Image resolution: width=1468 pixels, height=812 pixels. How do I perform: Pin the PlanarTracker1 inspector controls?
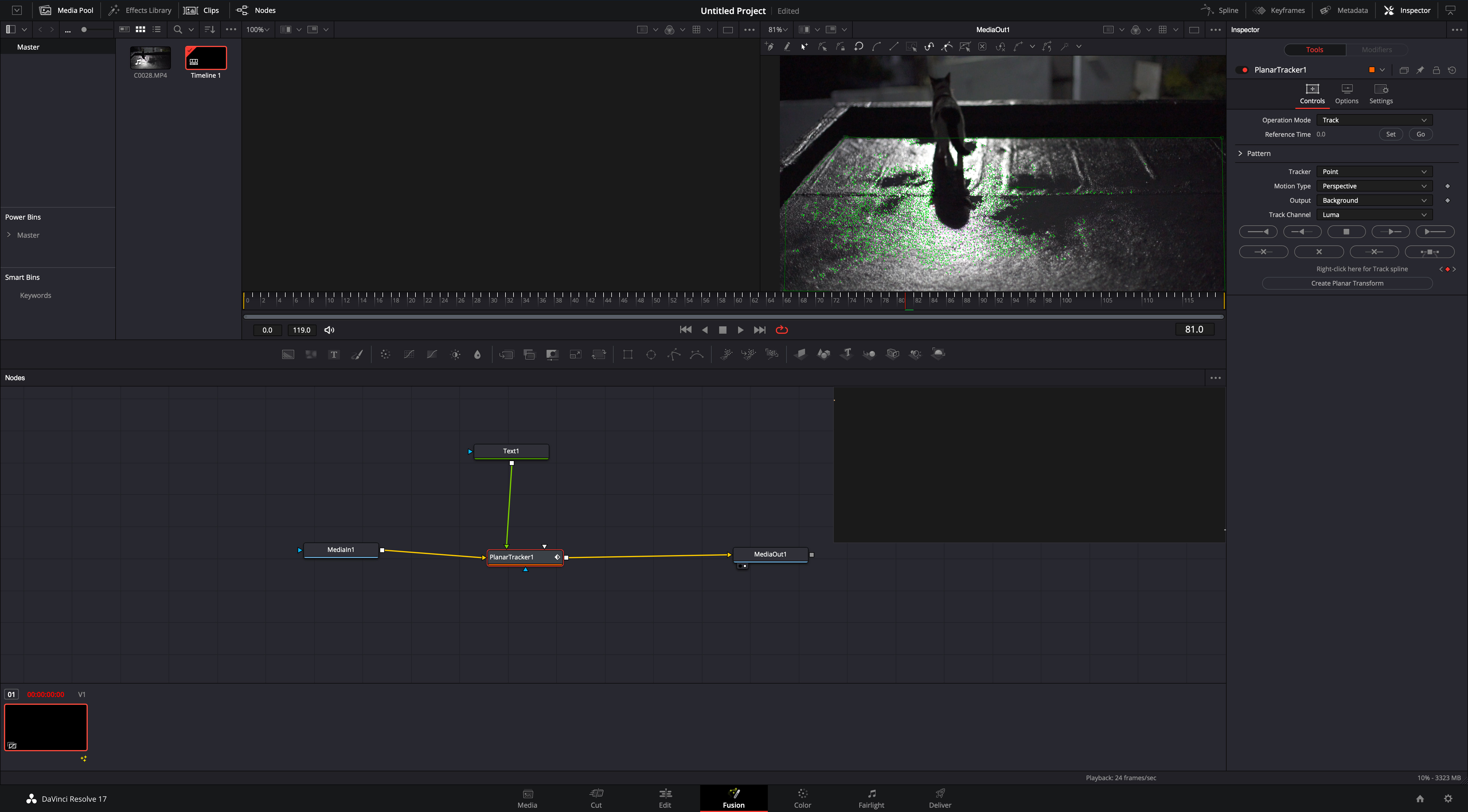coord(1420,70)
